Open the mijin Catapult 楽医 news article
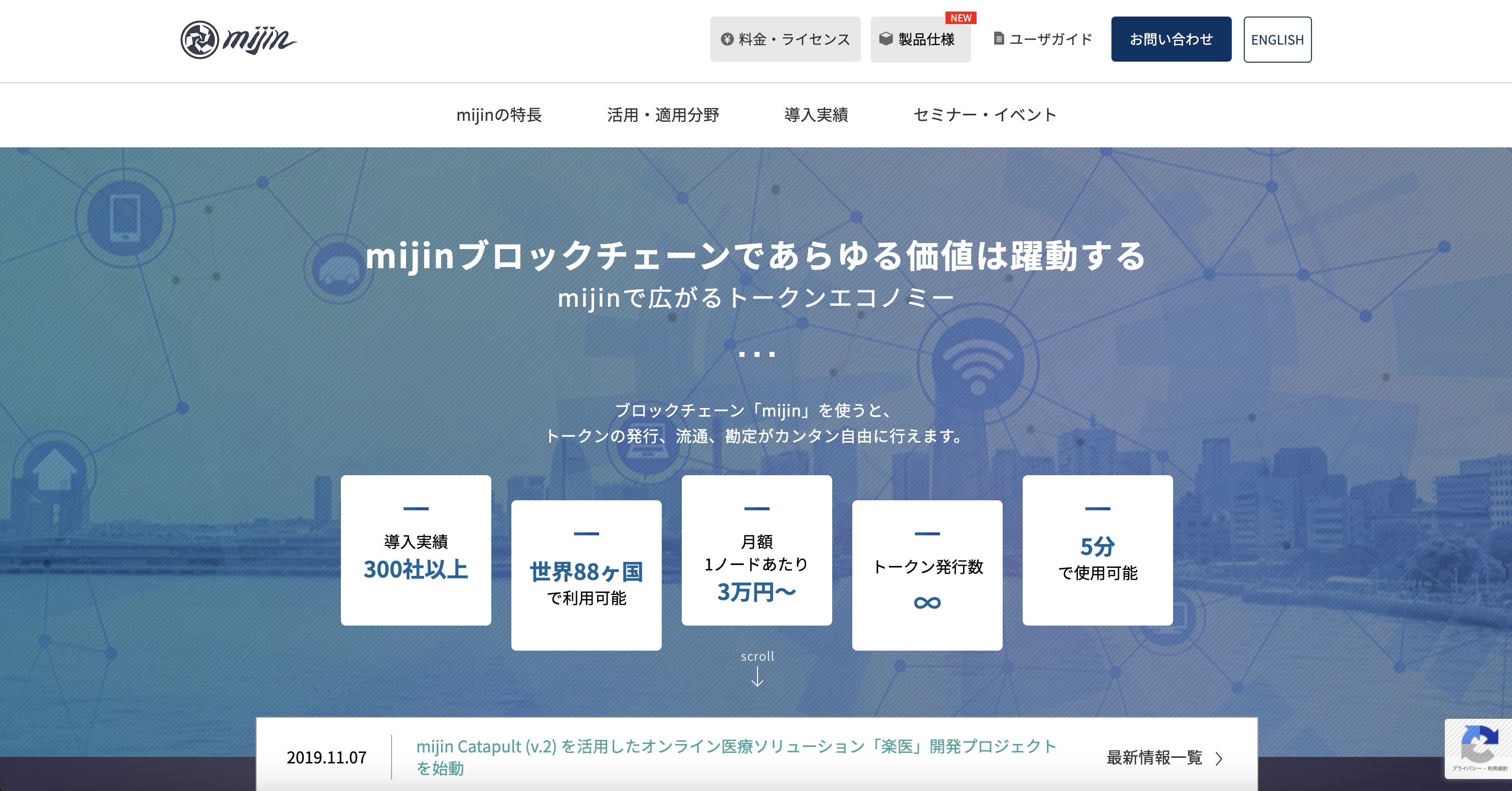The width and height of the screenshot is (1512, 791). 736,757
